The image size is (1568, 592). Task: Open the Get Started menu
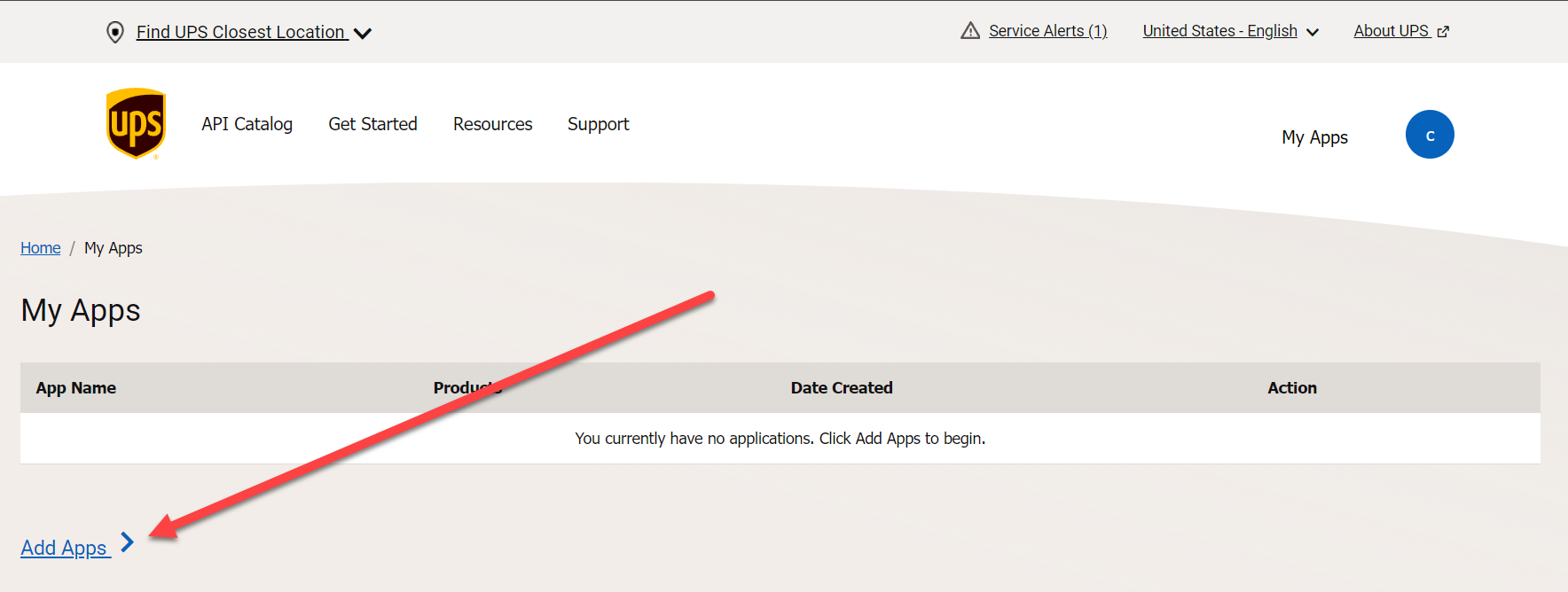tap(372, 124)
